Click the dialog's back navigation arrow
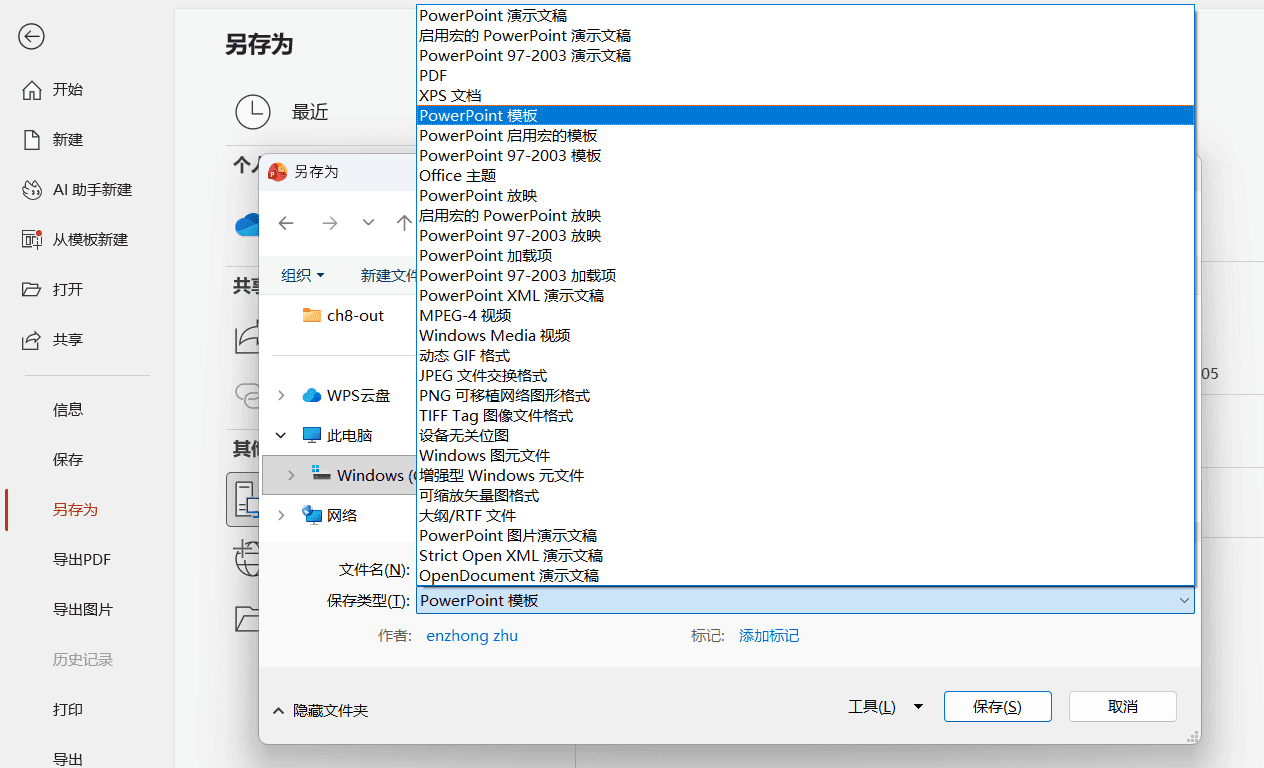This screenshot has width=1264, height=768. click(286, 223)
